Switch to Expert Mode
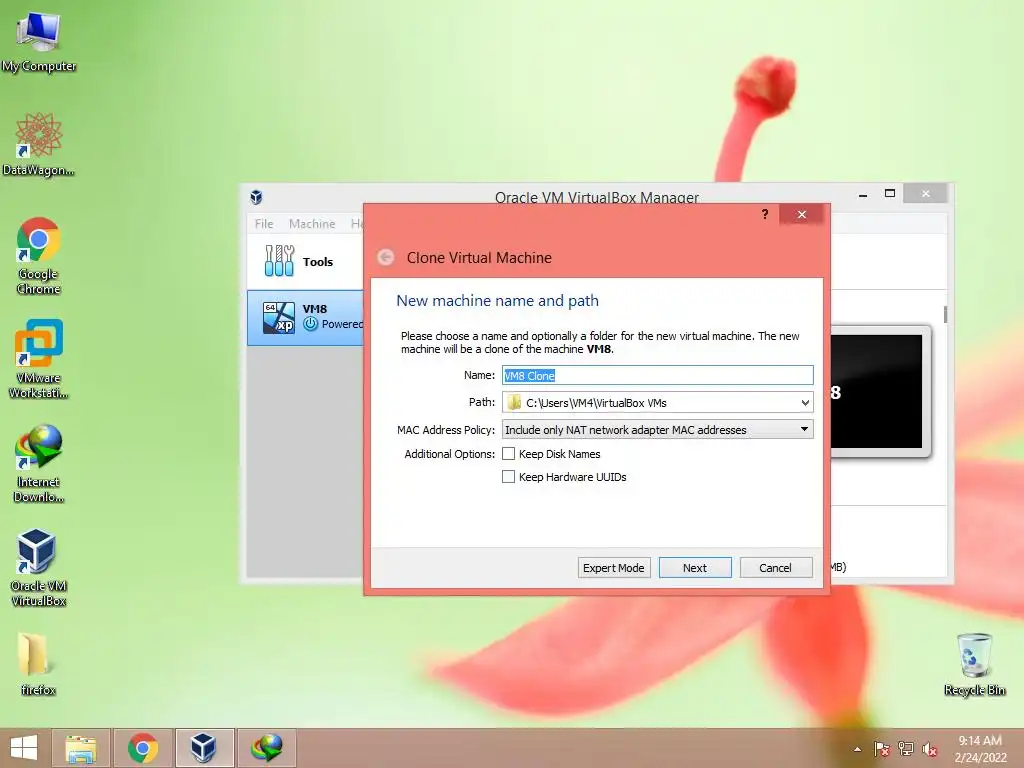 614,568
